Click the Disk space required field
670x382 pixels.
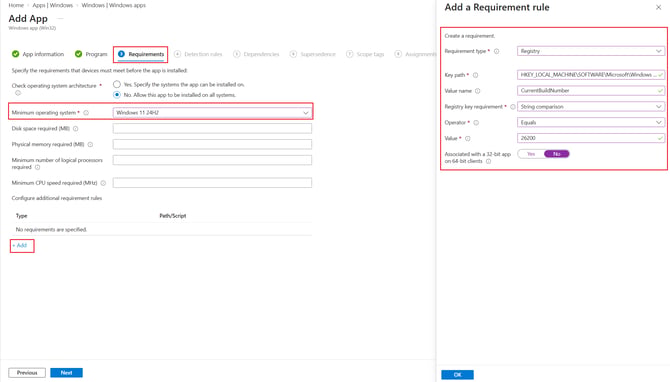pyautogui.click(x=212, y=129)
